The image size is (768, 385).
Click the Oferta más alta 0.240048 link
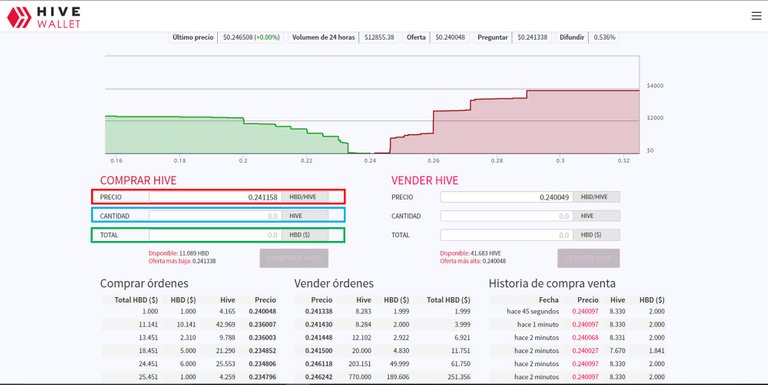pos(473,261)
